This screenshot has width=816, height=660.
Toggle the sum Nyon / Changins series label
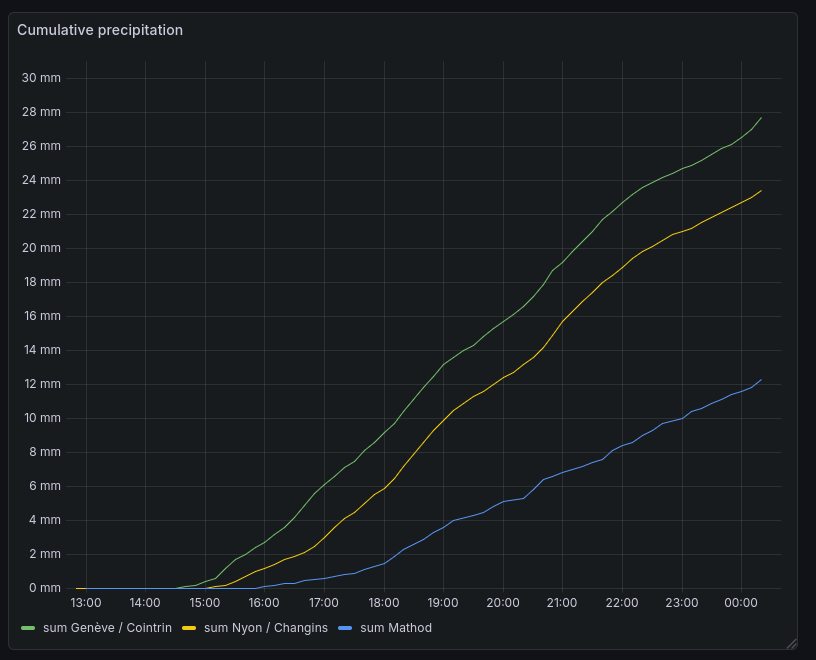(x=265, y=628)
